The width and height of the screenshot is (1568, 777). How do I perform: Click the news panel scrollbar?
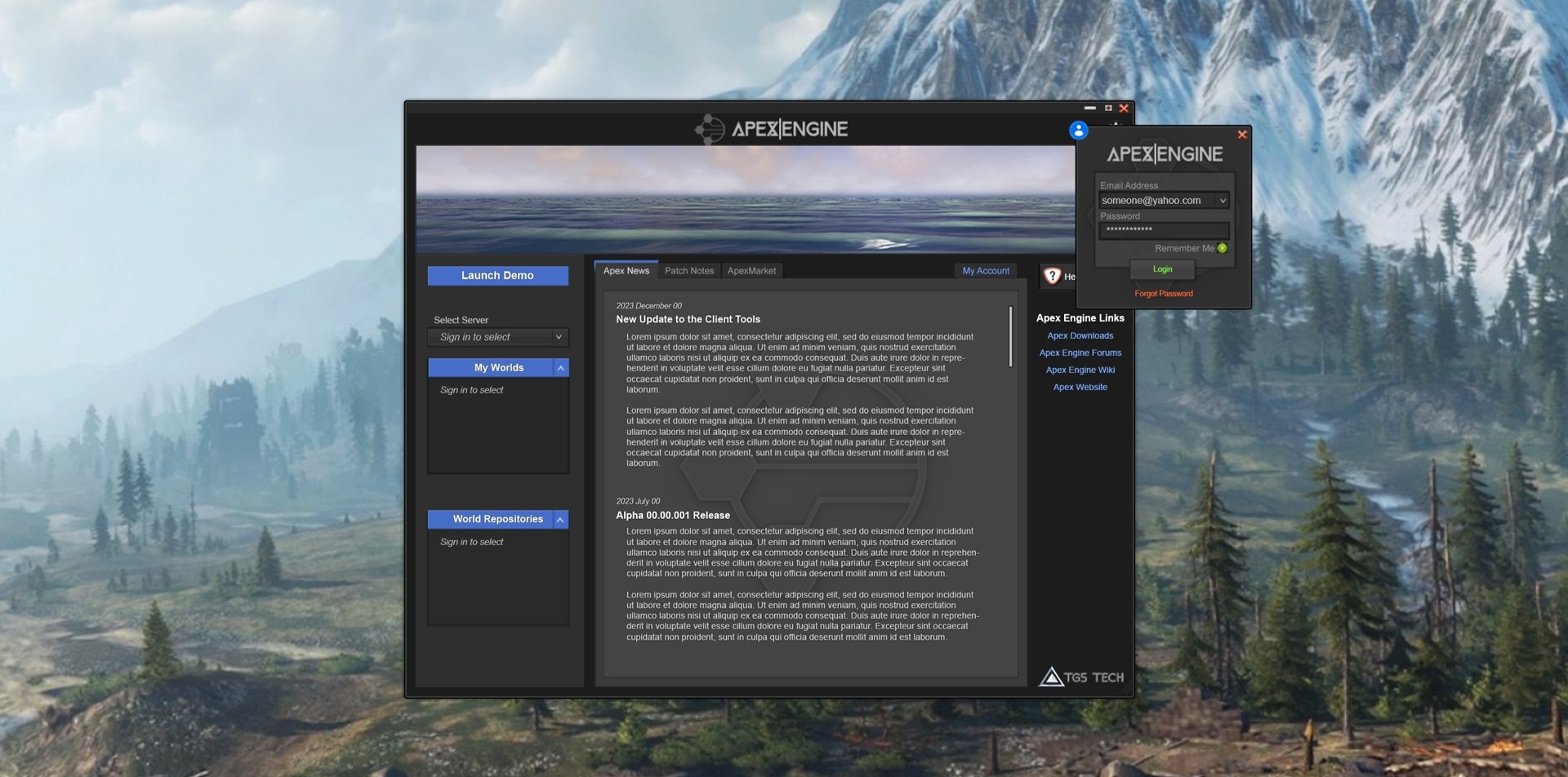(1010, 336)
